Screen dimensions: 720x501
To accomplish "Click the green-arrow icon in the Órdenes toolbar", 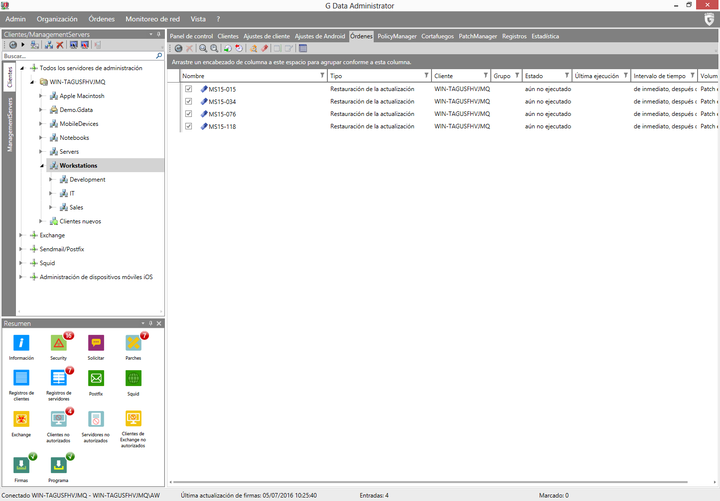I will click(x=227, y=48).
